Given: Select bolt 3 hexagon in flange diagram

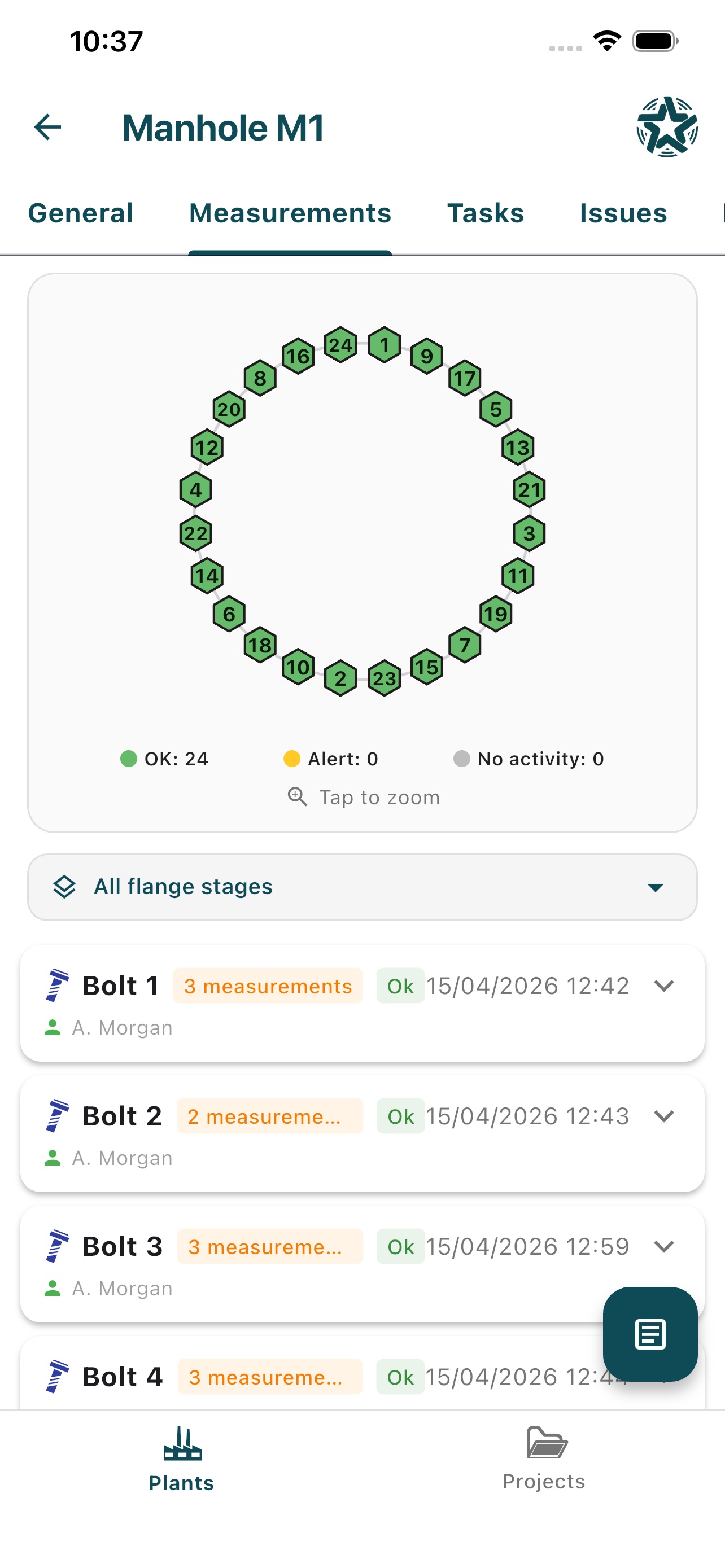Looking at the screenshot, I should (529, 533).
